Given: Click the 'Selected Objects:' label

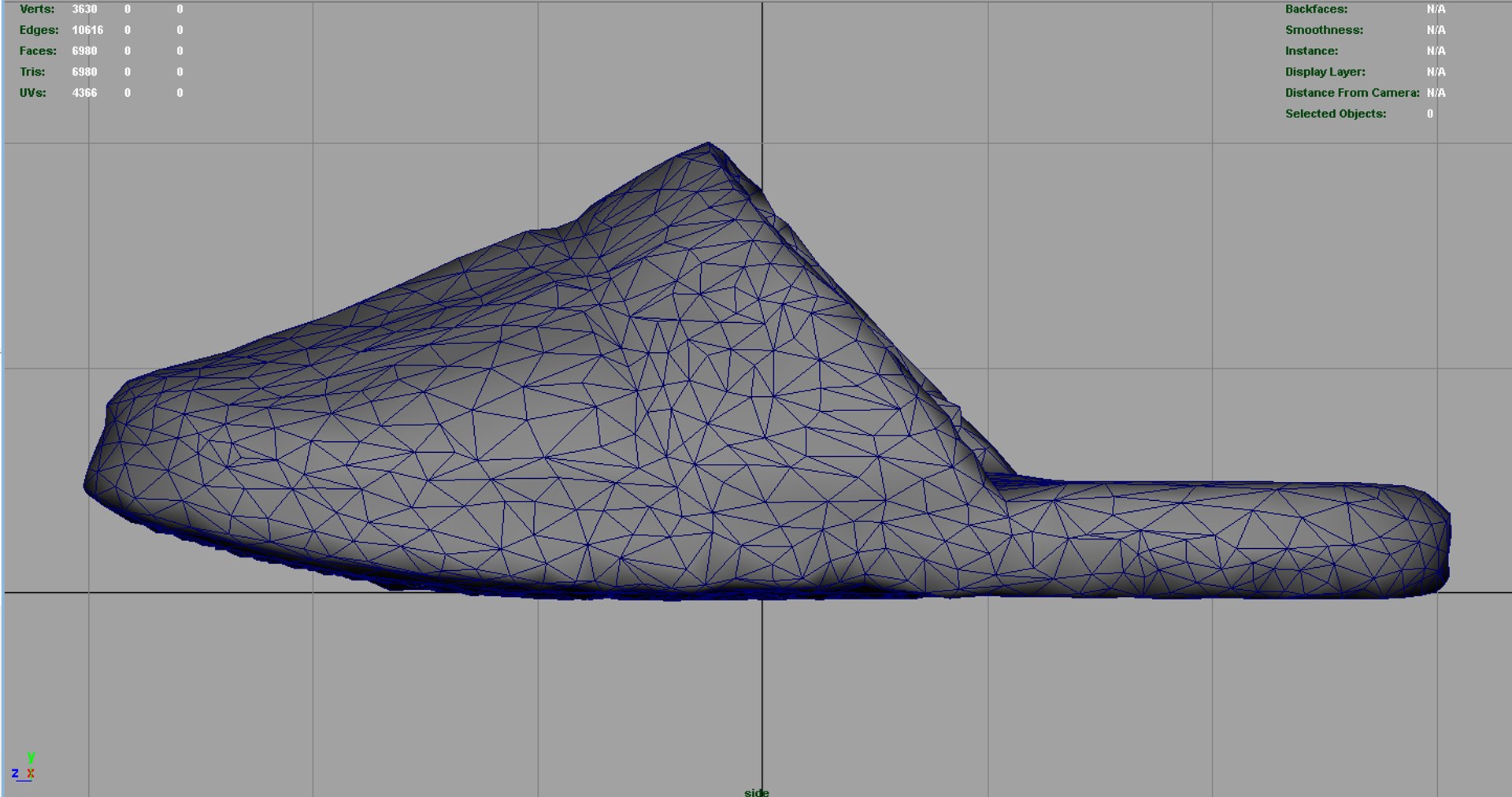Looking at the screenshot, I should pyautogui.click(x=1336, y=113).
